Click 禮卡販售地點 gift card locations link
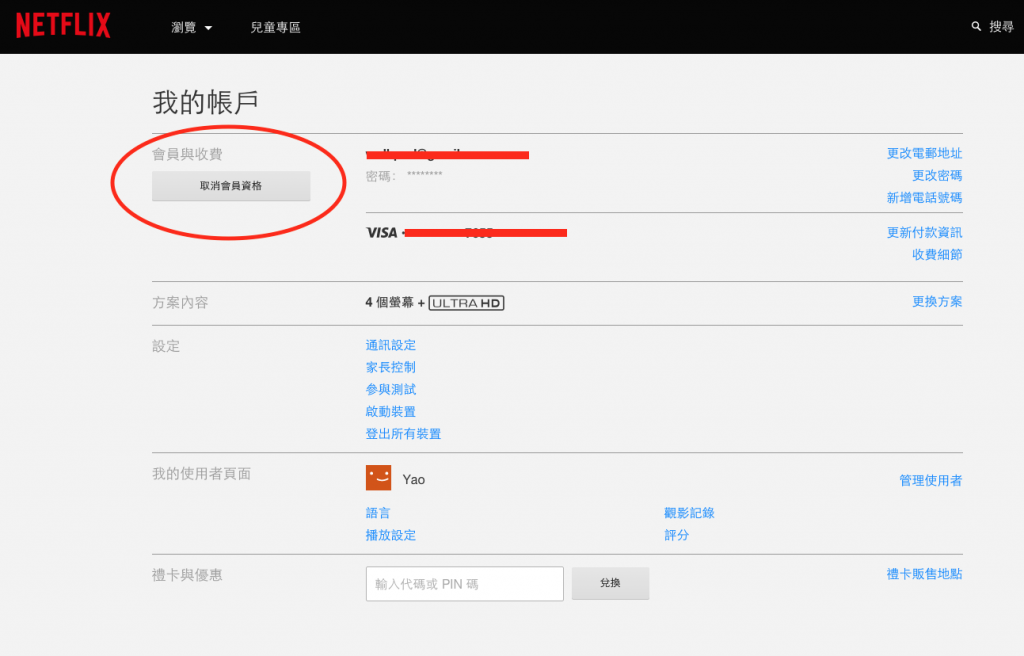Screen dimensions: 1024x656 (924, 574)
